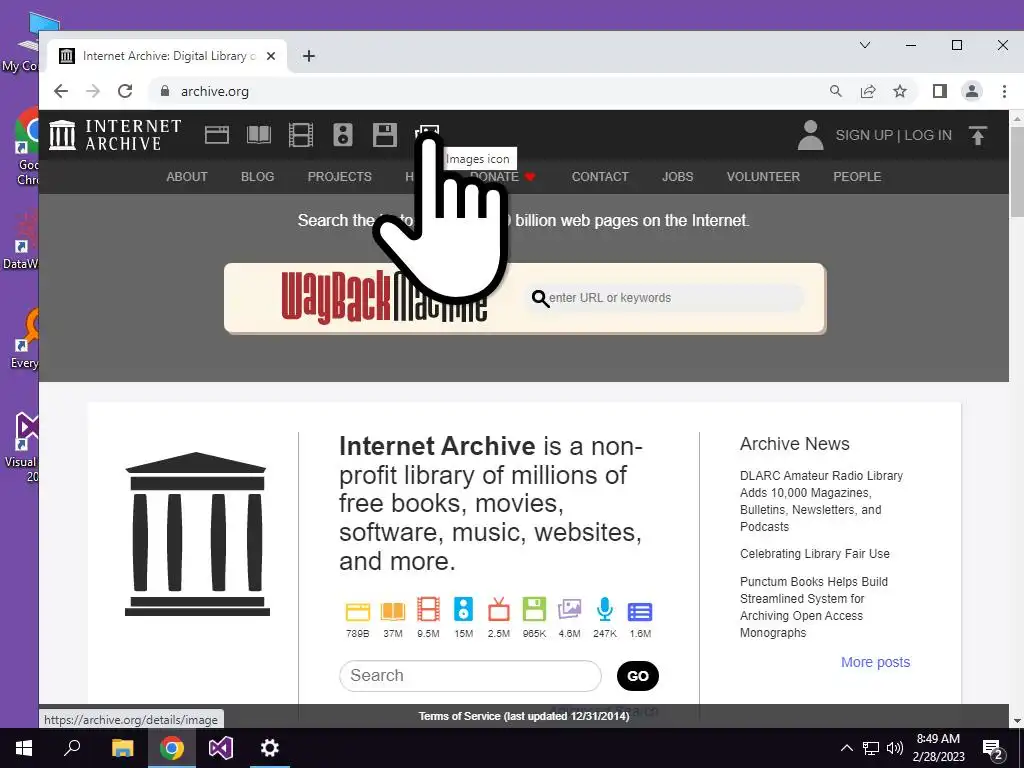Click the Upload arrow icon in navbar
1024x768 pixels.
point(978,135)
